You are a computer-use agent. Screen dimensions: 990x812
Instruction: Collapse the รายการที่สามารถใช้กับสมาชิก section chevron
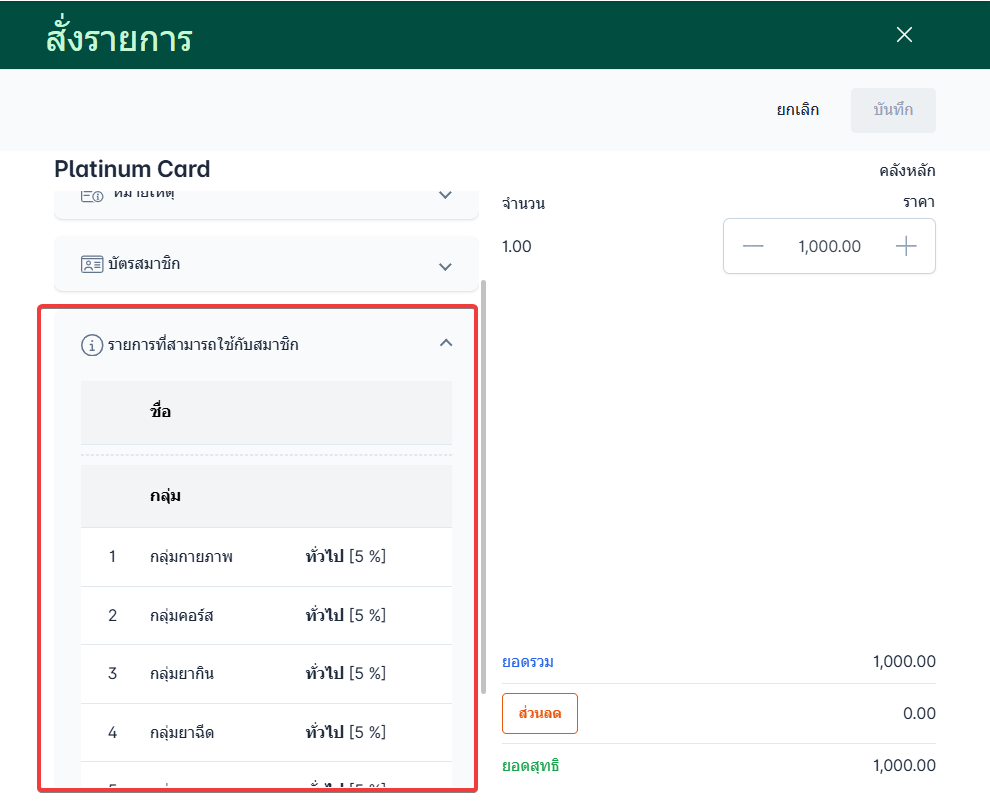click(x=446, y=343)
